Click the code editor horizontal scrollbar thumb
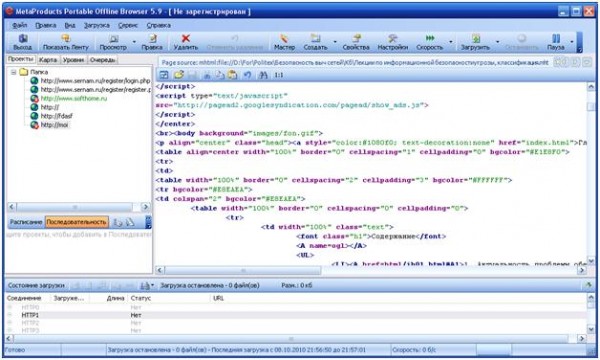Viewport: 600px width, 360px height. tap(243, 270)
